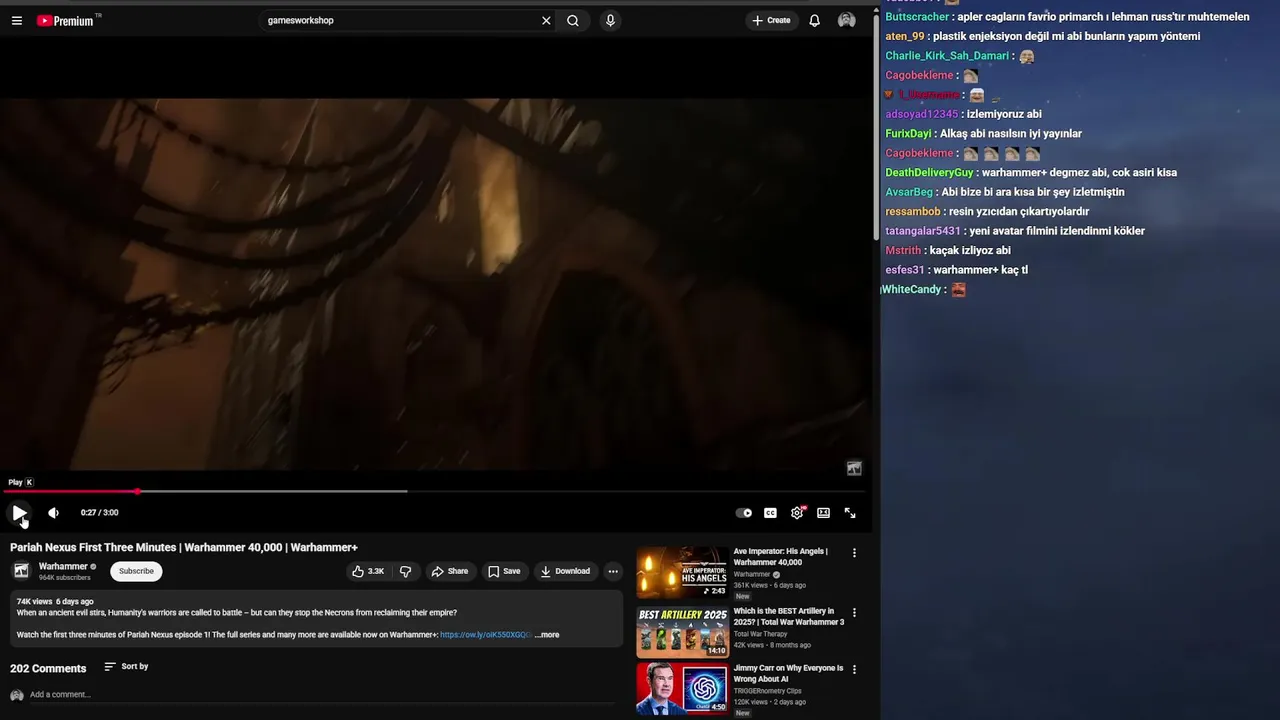Screen dimensions: 1280x720
Task: Click the TRIGGERnometry Clips channel name
Action: point(767,691)
